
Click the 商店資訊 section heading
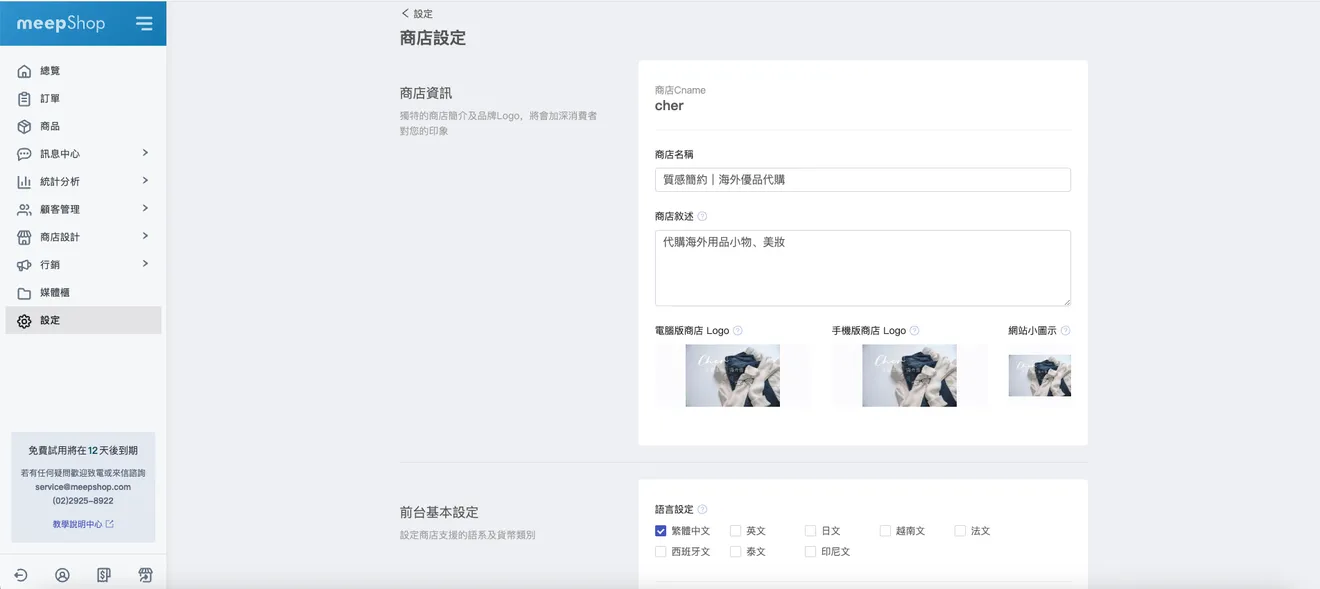click(426, 93)
